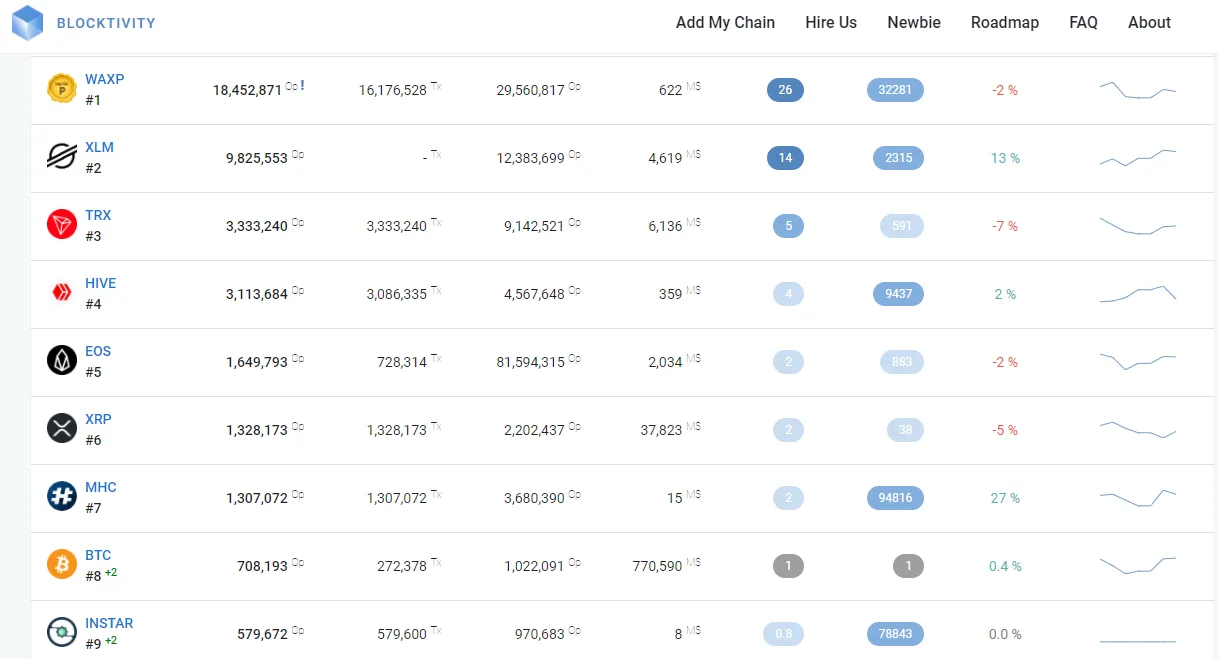Go to the Newbie section
Image resolution: width=1219 pixels, height=659 pixels.
(x=914, y=22)
